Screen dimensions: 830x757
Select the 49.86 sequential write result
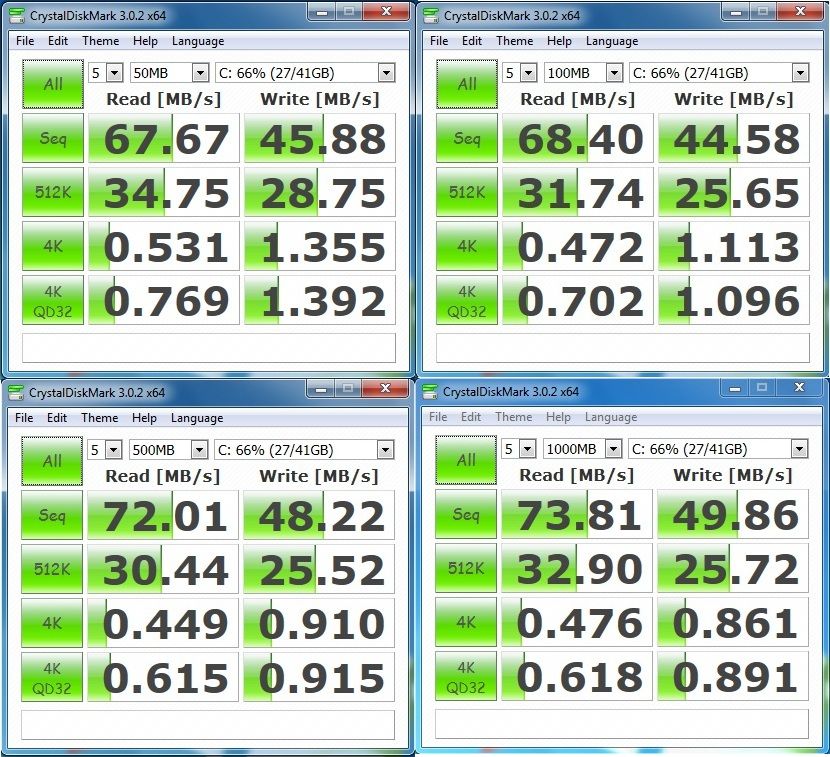733,514
